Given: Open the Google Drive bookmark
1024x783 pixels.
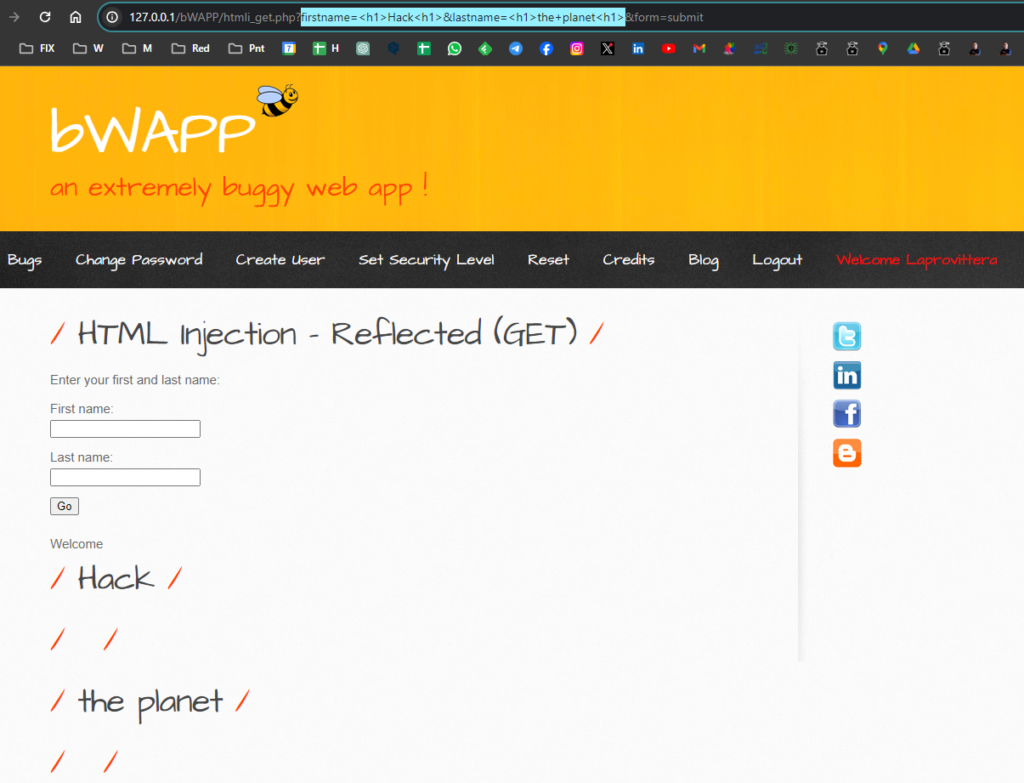Looking at the screenshot, I should point(914,48).
